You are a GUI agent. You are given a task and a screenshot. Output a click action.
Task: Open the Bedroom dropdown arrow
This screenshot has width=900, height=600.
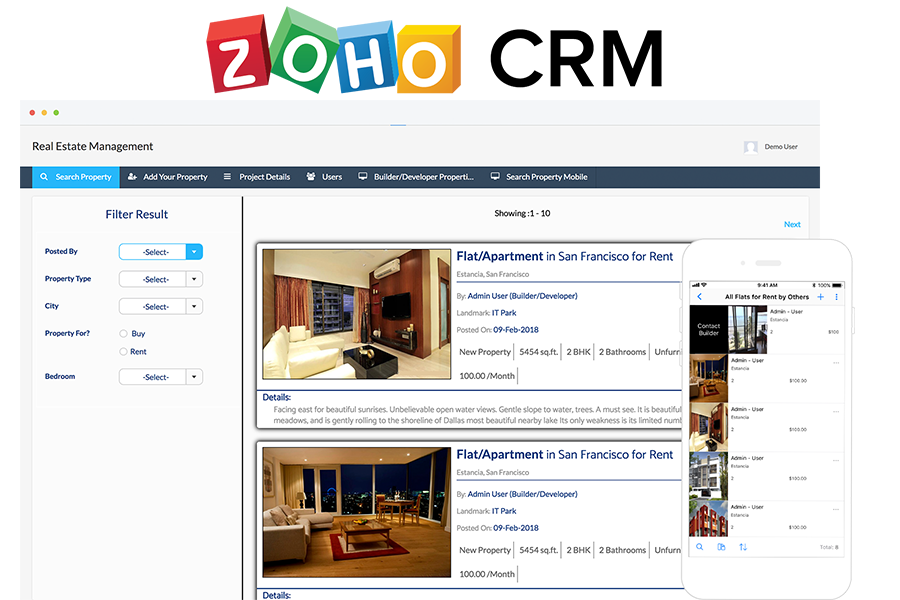(x=194, y=377)
